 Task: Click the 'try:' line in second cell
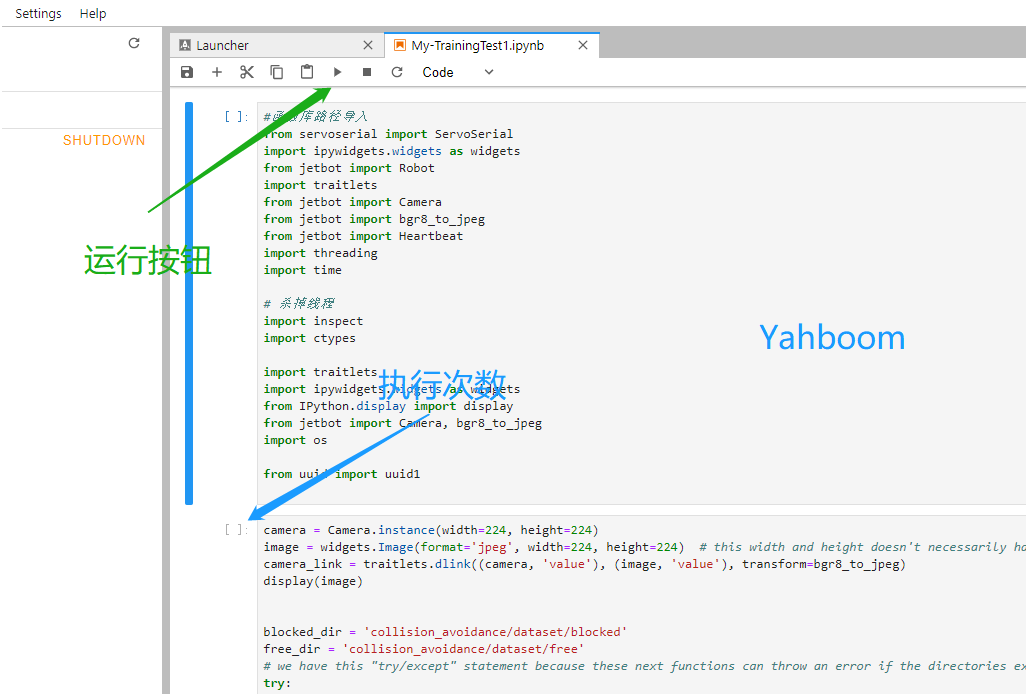(x=277, y=684)
